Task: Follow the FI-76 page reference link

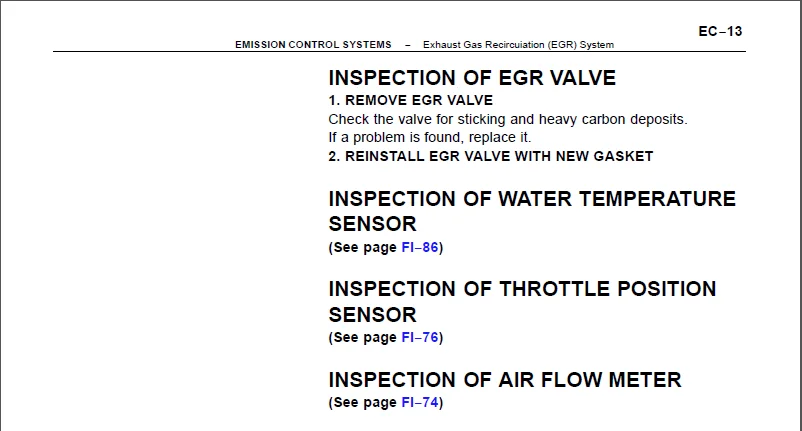Action: tap(419, 337)
